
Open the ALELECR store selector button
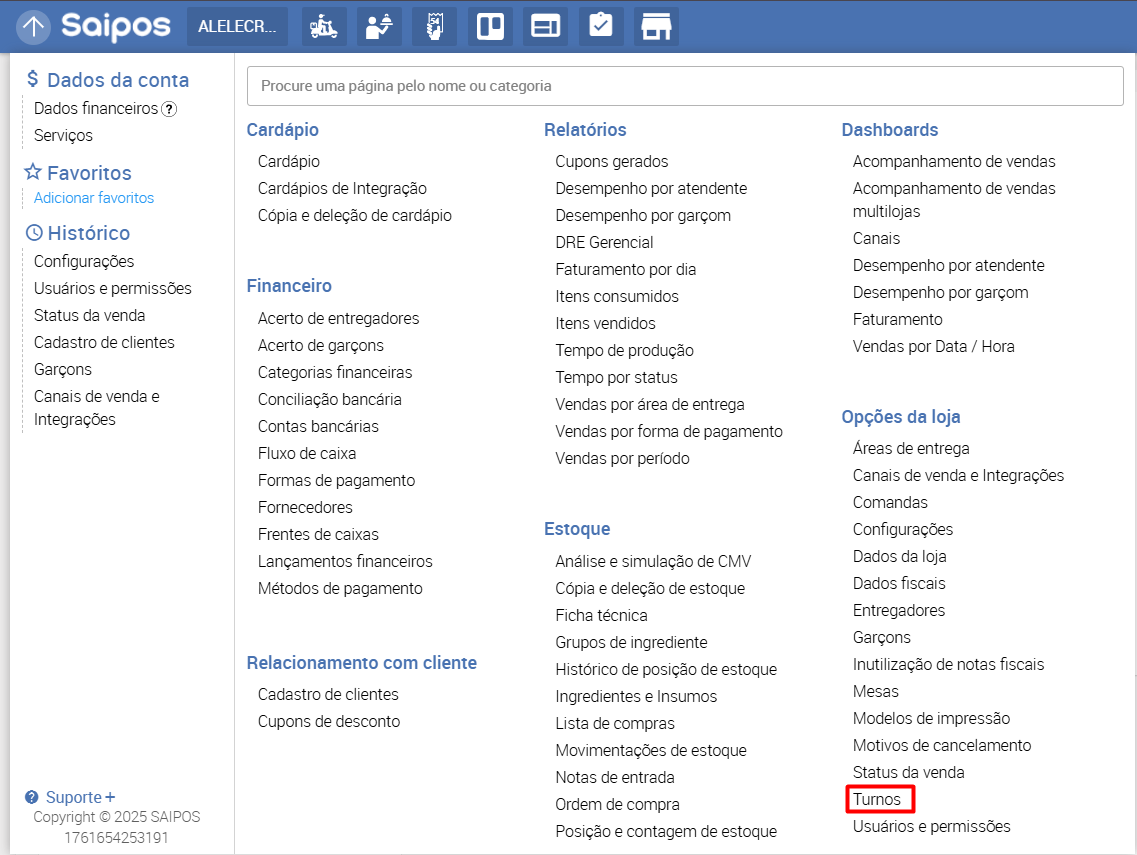click(x=237, y=27)
